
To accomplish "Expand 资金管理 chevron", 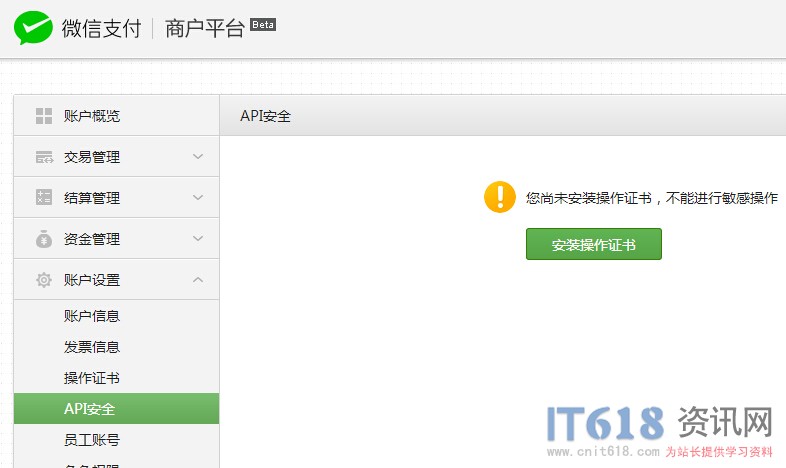I will tap(198, 239).
